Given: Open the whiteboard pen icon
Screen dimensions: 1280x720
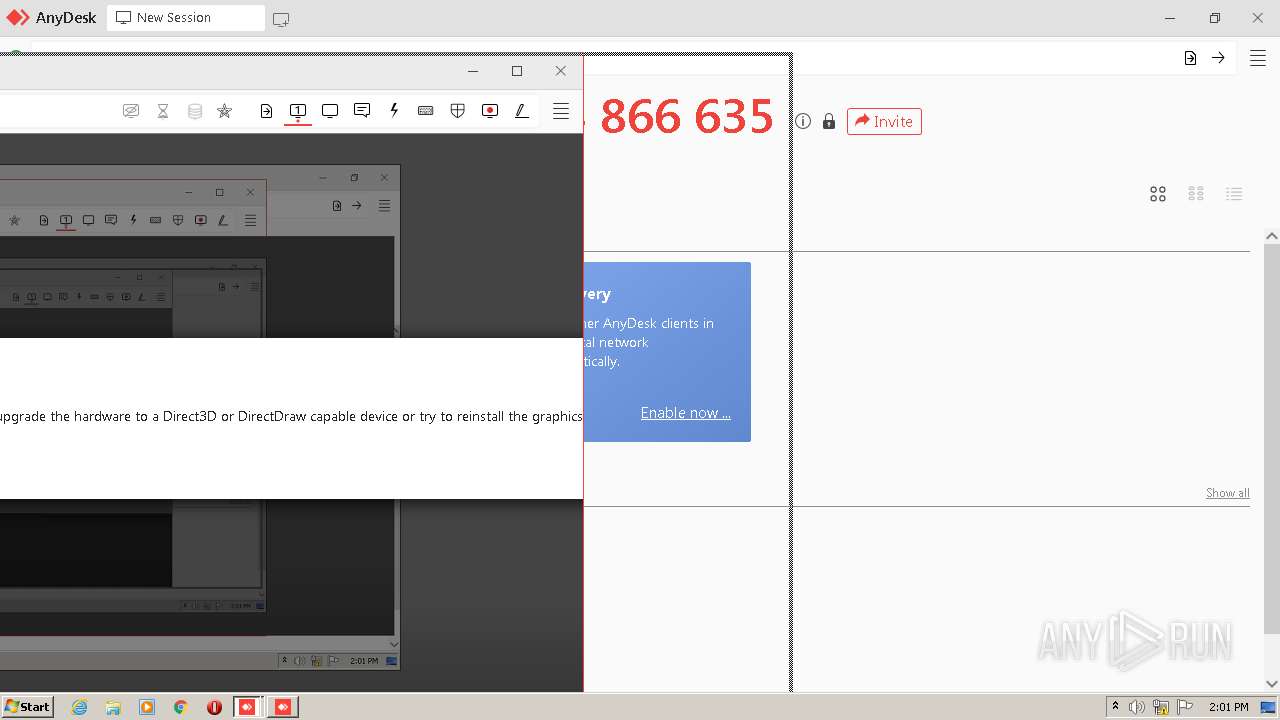Looking at the screenshot, I should 522,111.
